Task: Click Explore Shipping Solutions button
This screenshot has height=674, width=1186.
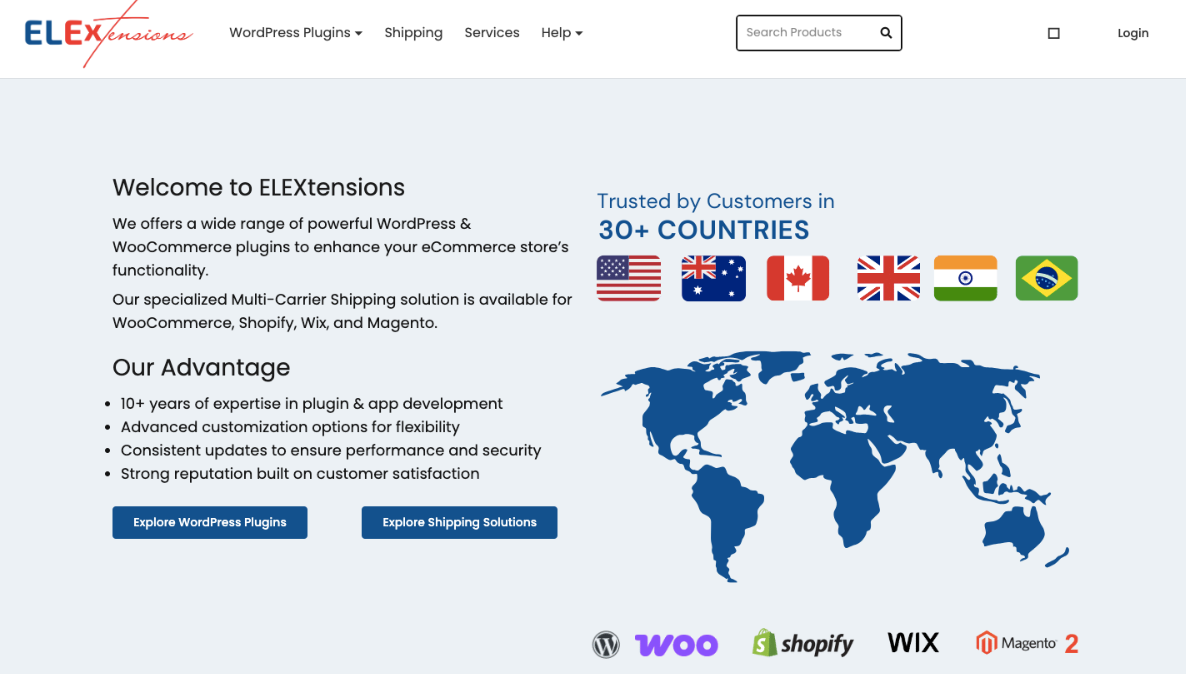Action: tap(459, 522)
